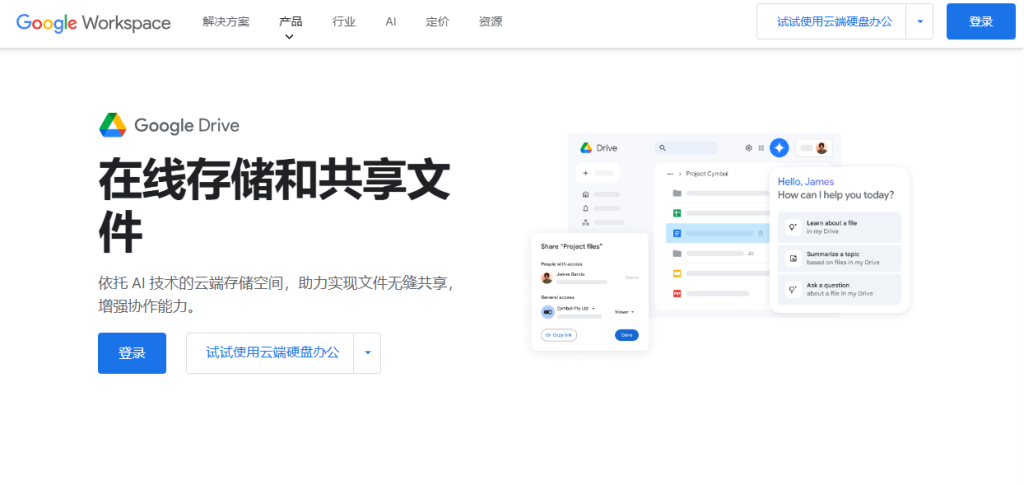Open the 行业 menu
The height and width of the screenshot is (485, 1024).
tap(344, 22)
